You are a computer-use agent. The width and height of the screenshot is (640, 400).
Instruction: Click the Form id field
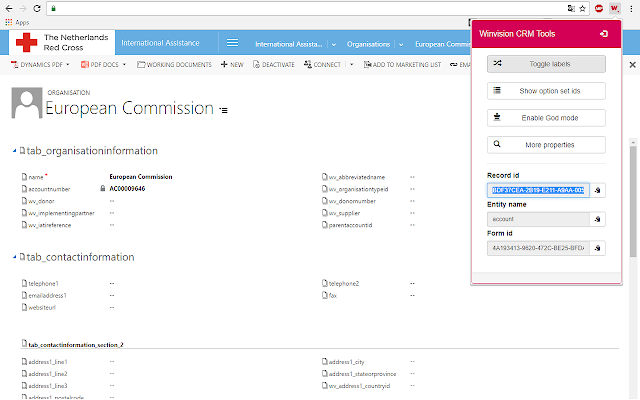[538, 248]
